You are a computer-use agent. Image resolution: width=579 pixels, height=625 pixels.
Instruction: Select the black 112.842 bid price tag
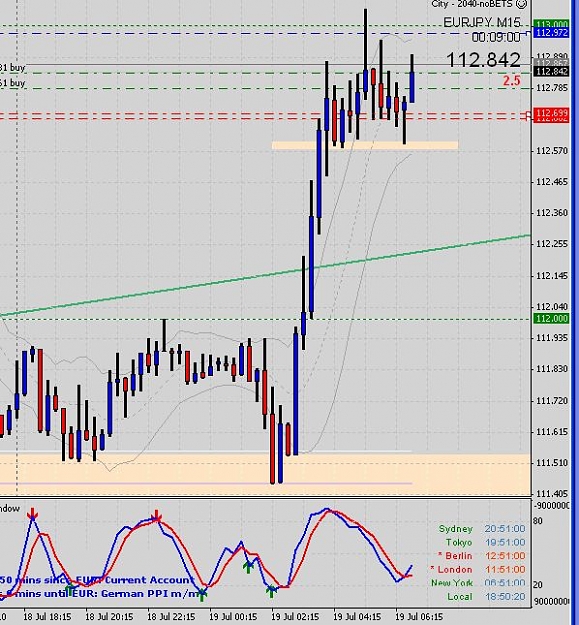[x=552, y=71]
